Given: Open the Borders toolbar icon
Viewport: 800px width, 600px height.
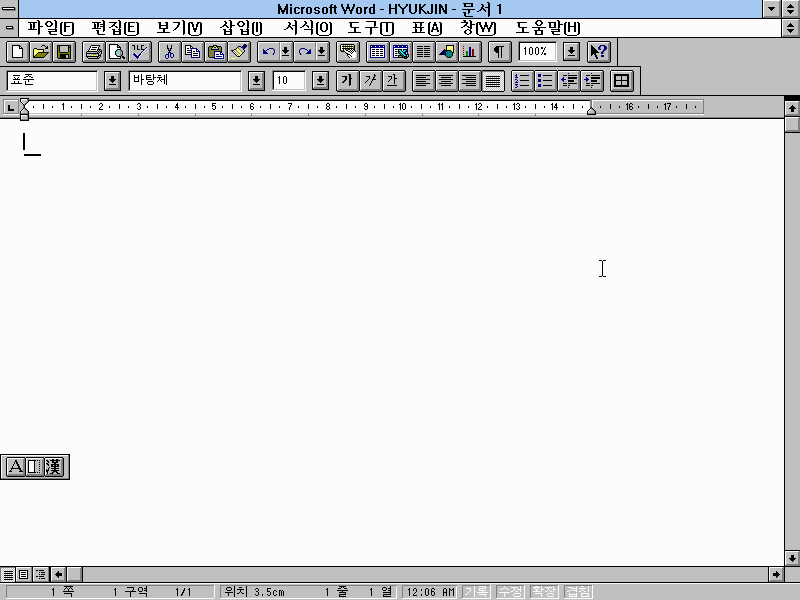Looking at the screenshot, I should tap(621, 81).
